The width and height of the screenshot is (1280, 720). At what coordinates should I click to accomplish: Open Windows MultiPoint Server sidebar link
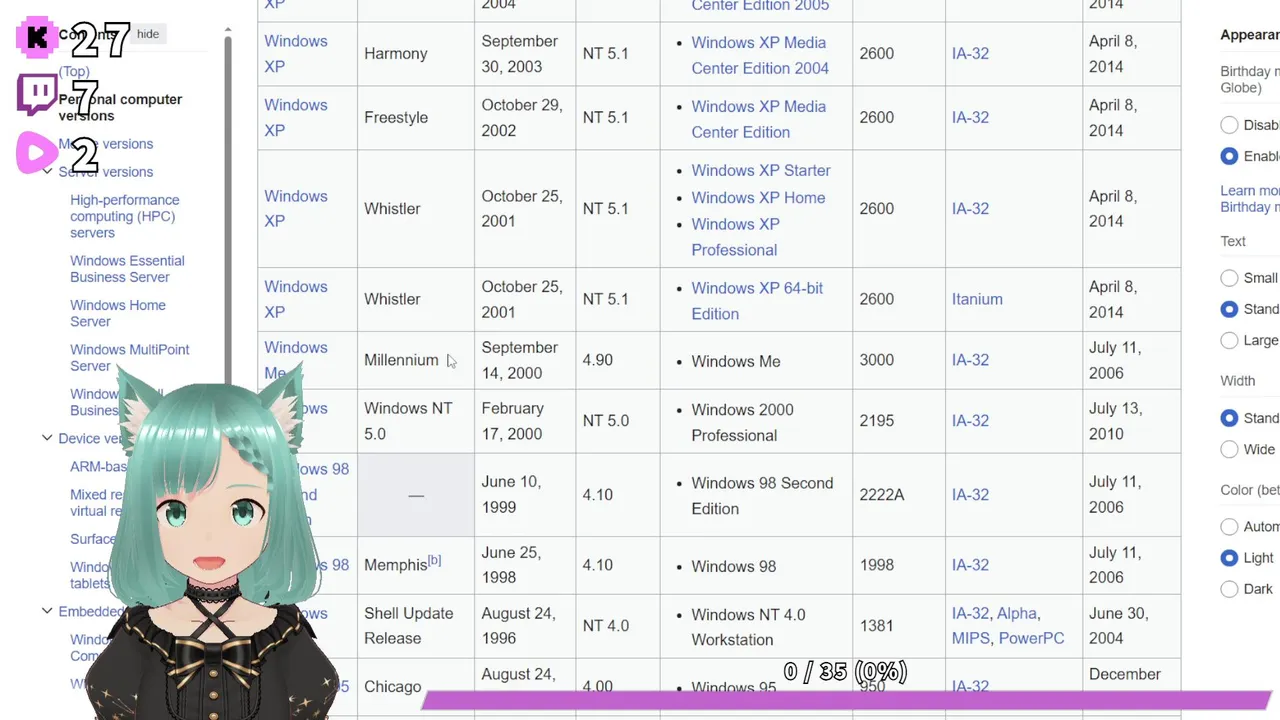130,357
